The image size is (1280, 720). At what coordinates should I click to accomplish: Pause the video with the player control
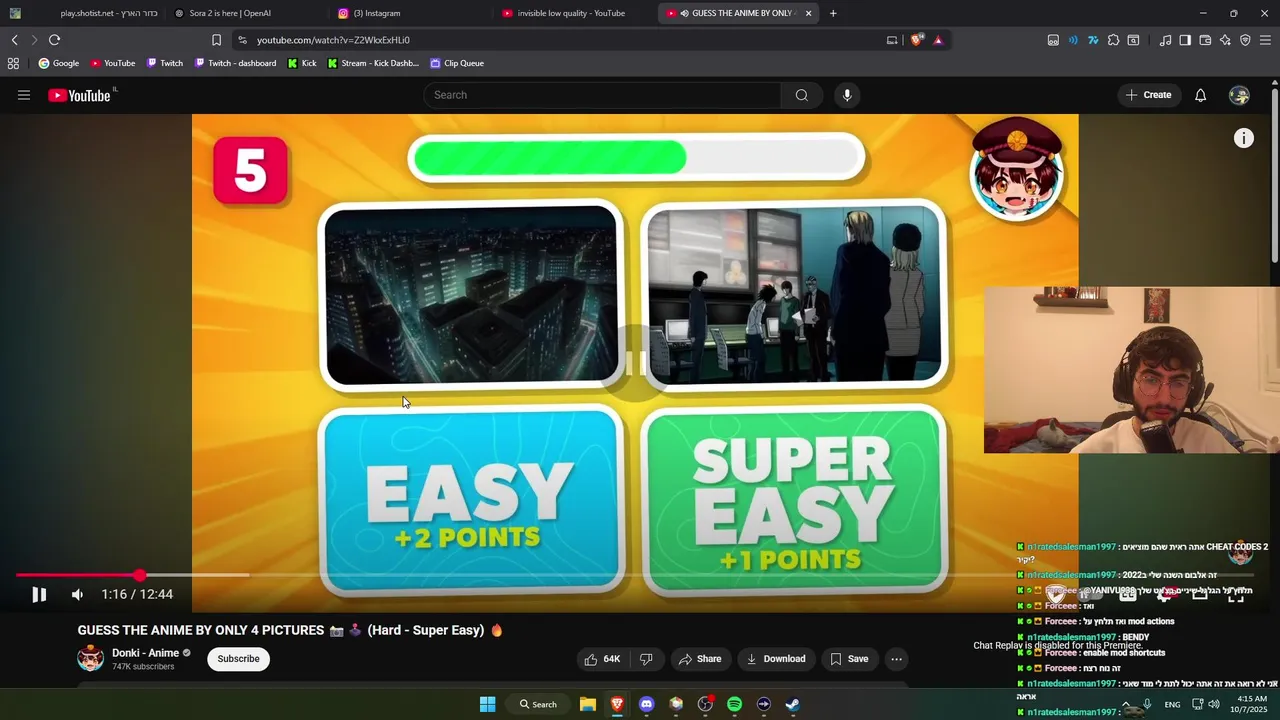(39, 594)
